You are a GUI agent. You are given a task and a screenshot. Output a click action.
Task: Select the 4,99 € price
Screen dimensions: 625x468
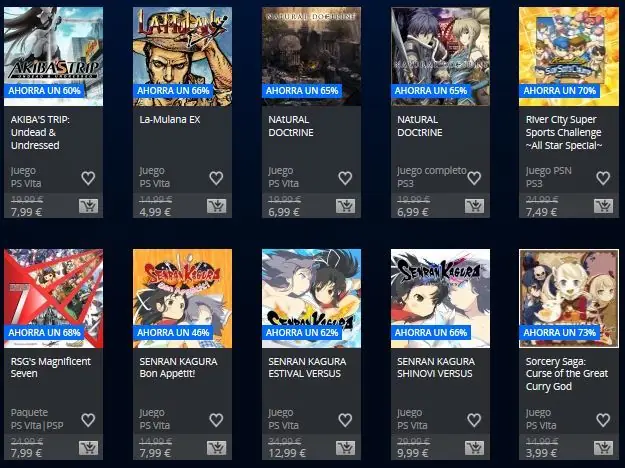(x=155, y=212)
